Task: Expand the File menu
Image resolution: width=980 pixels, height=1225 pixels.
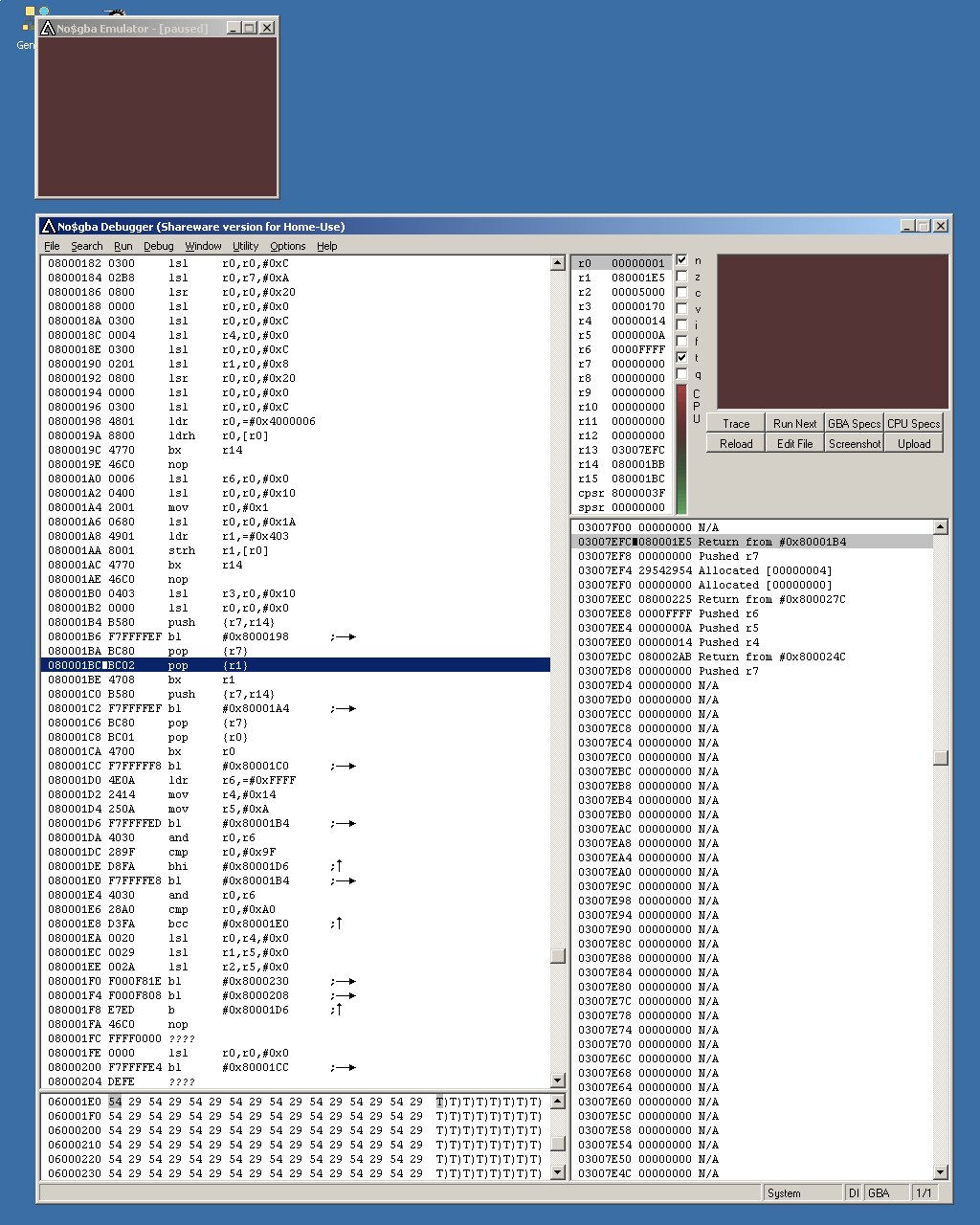Action: (52, 246)
